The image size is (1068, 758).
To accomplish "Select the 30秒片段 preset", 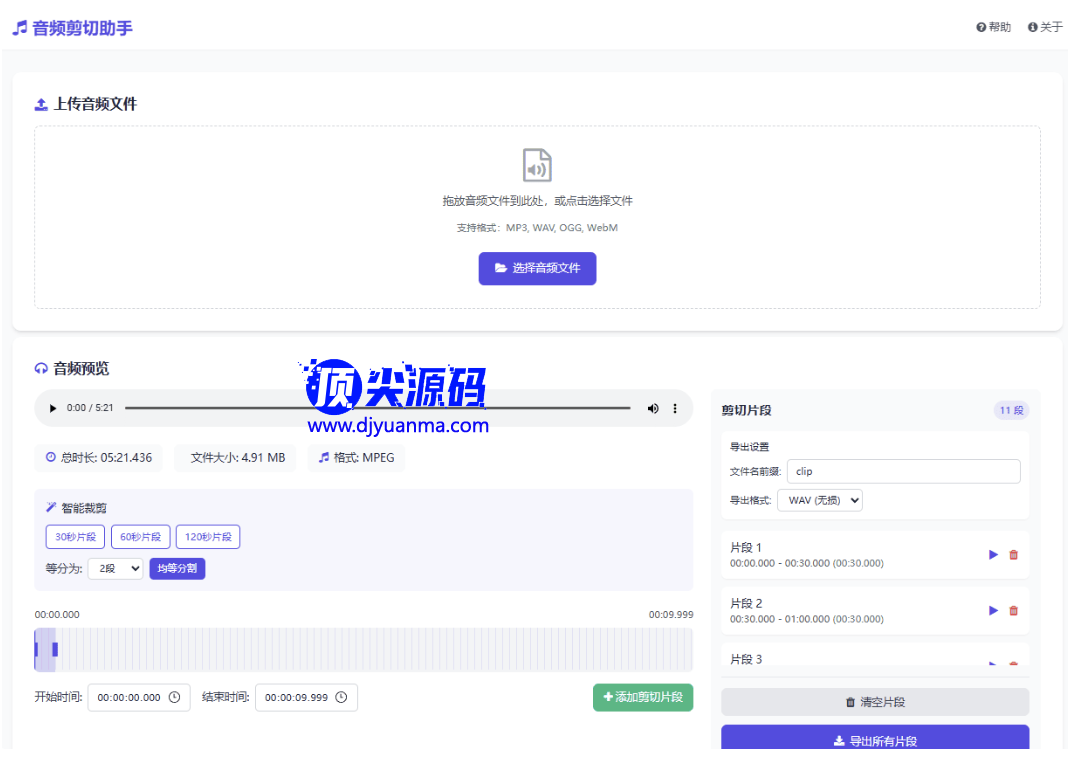I will coord(75,537).
